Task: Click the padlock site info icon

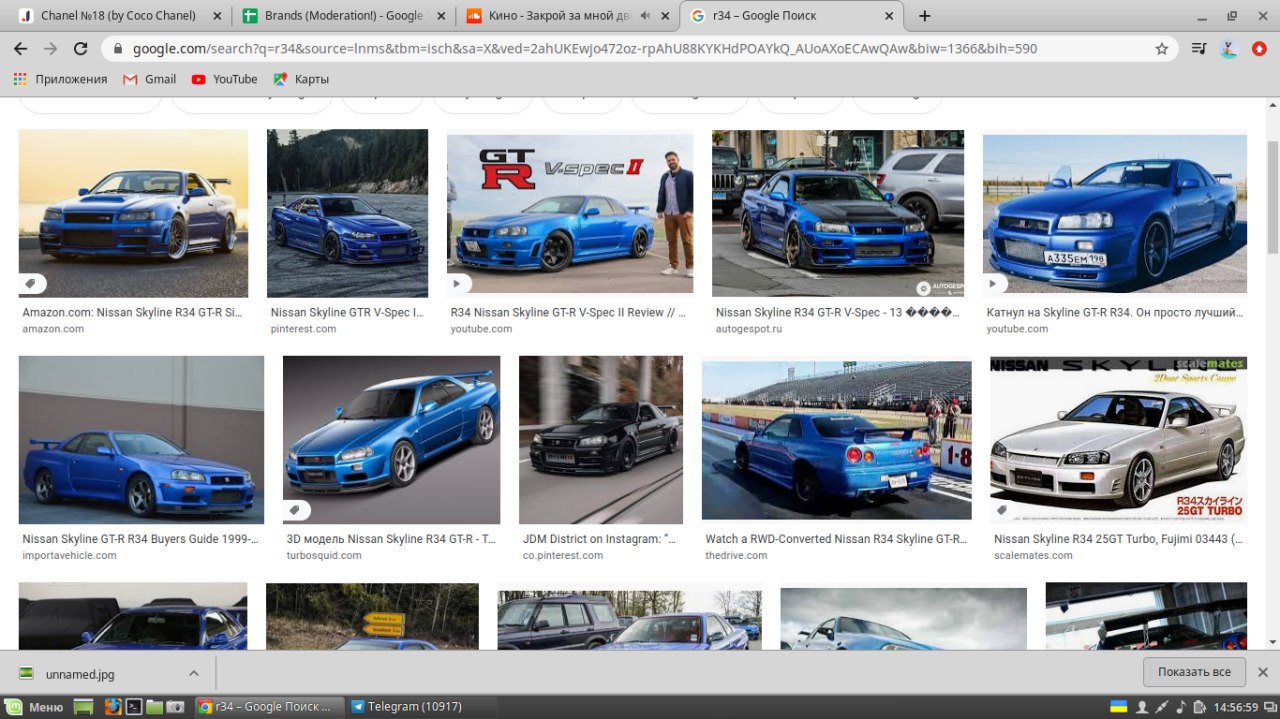Action: coord(118,48)
